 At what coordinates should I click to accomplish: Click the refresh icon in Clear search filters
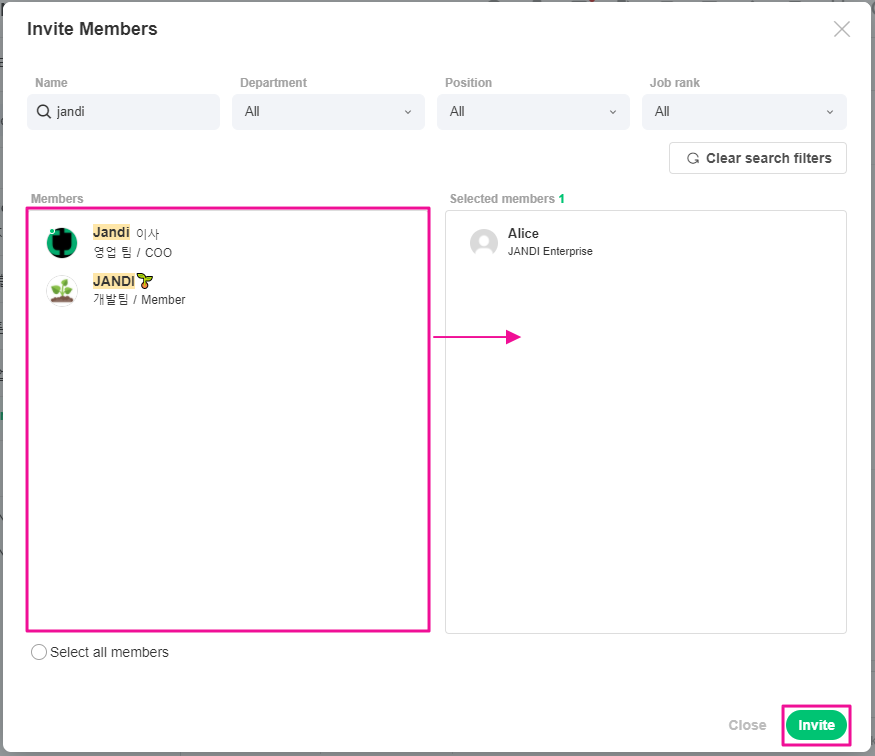693,158
